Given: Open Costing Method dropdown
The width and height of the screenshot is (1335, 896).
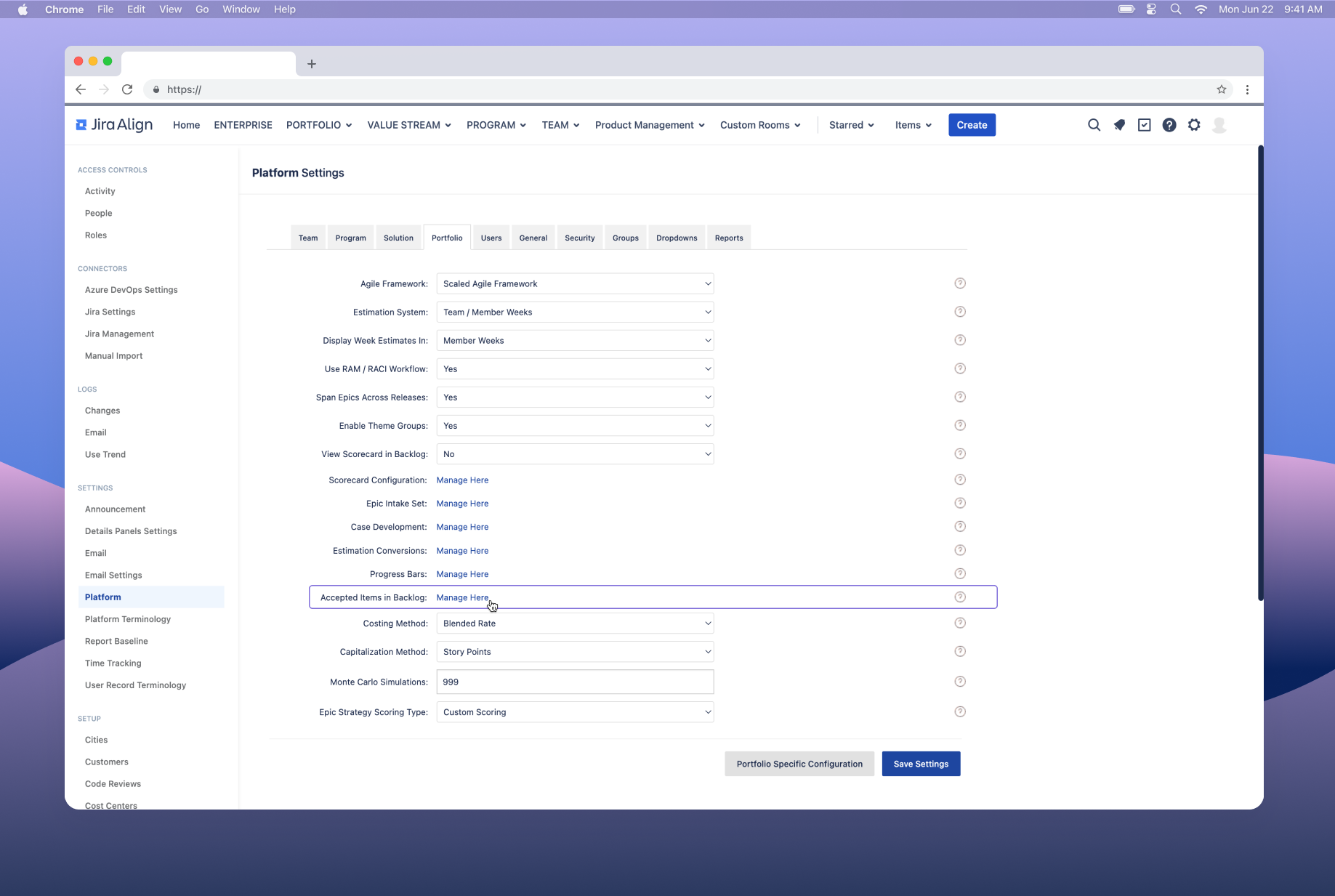Looking at the screenshot, I should click(x=575, y=623).
